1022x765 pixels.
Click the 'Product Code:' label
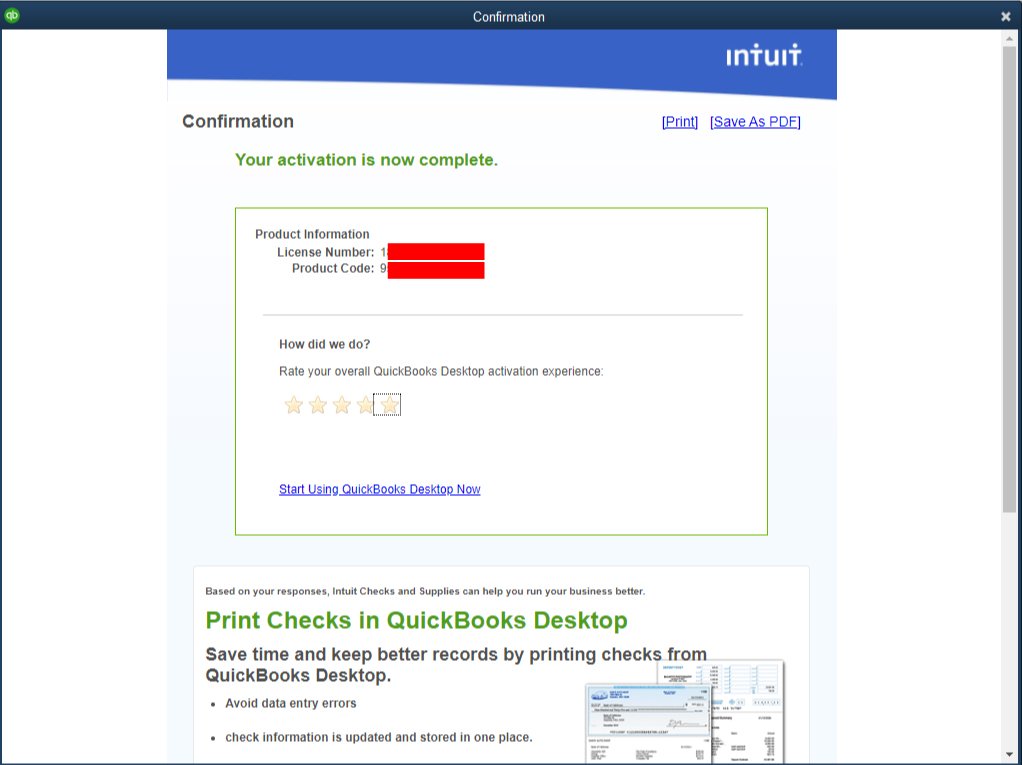tap(333, 268)
